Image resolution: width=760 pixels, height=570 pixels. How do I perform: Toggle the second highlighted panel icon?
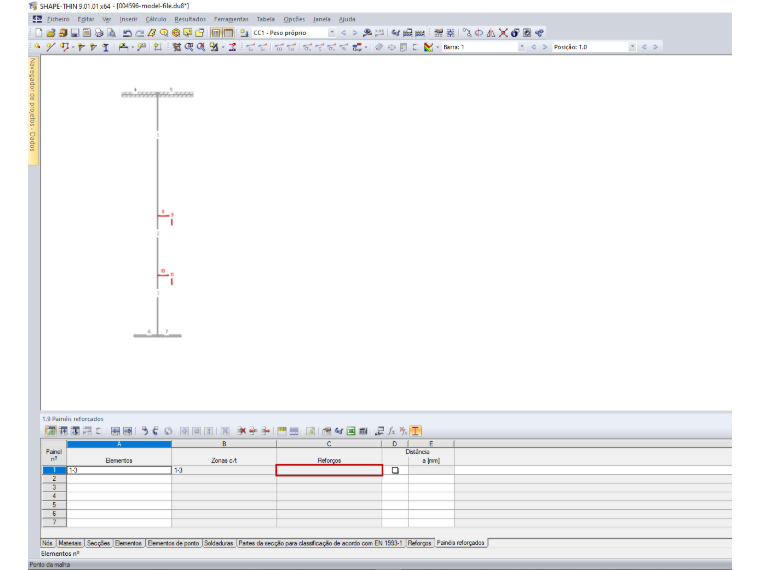[228, 33]
